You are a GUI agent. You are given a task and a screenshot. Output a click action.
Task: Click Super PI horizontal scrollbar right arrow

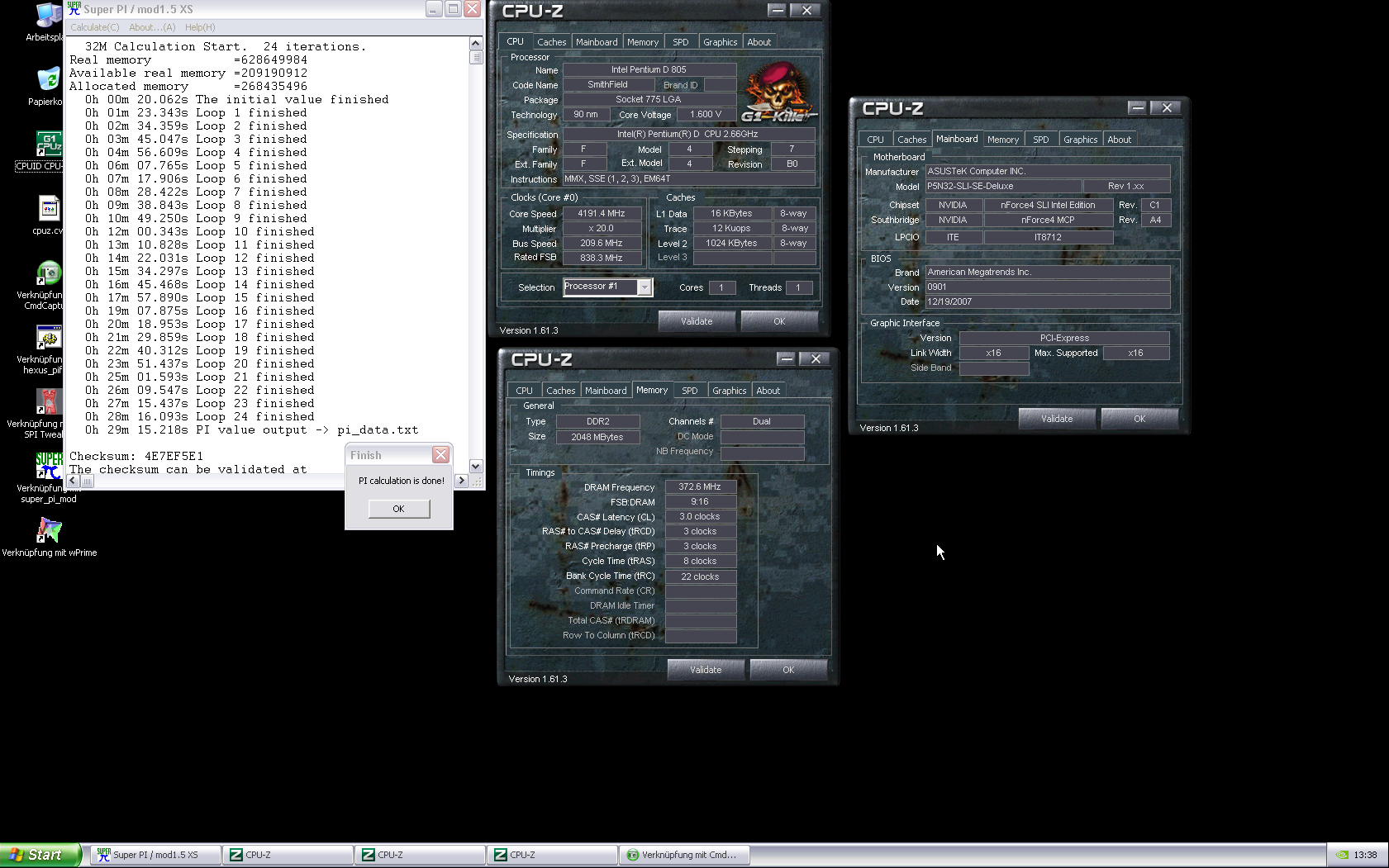point(461,481)
